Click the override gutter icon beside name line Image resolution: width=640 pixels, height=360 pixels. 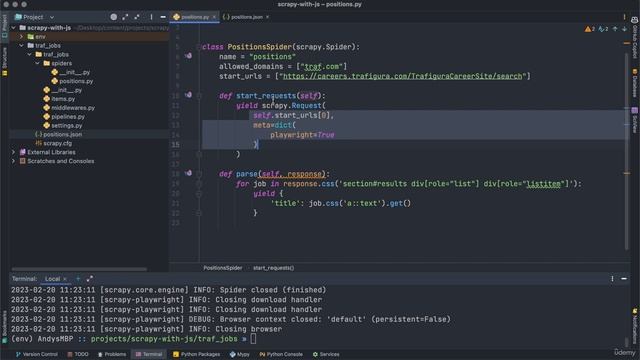click(188, 56)
